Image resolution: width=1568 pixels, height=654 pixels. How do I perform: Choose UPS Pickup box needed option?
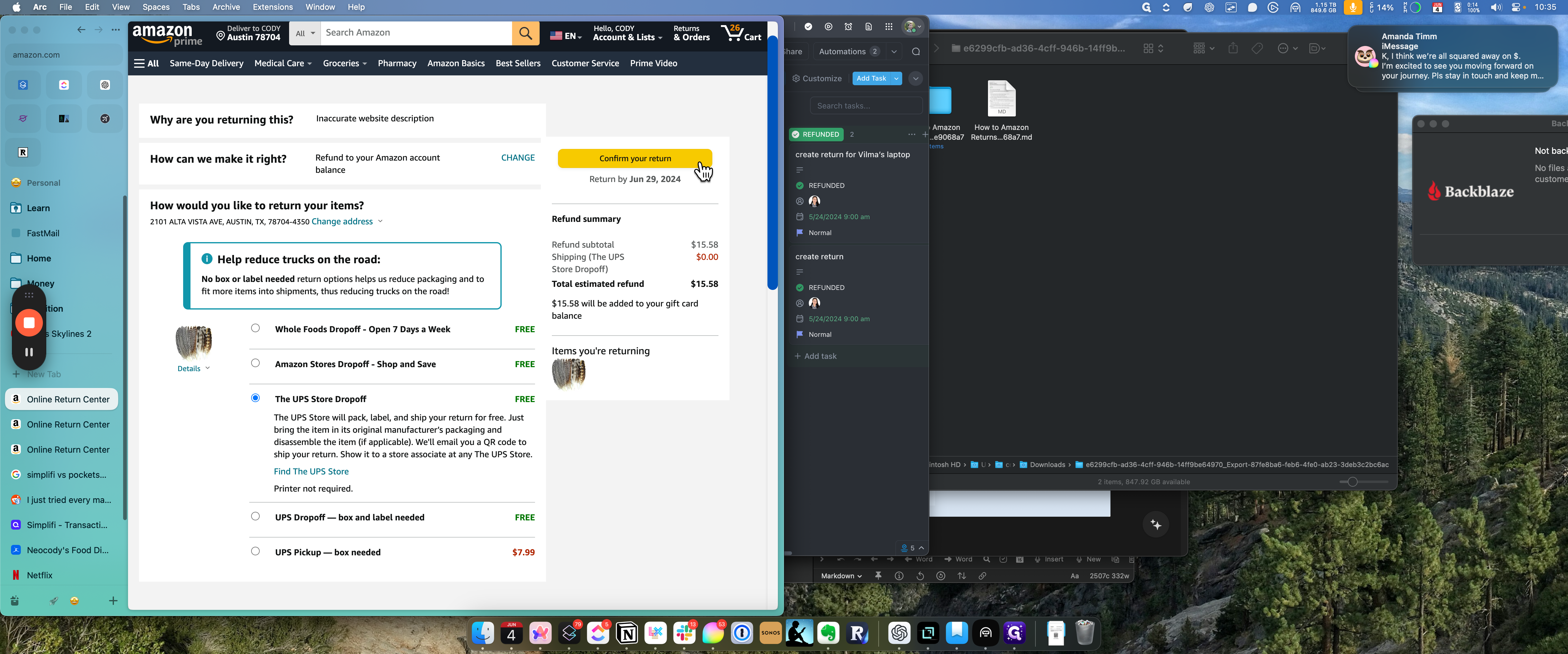click(x=256, y=551)
